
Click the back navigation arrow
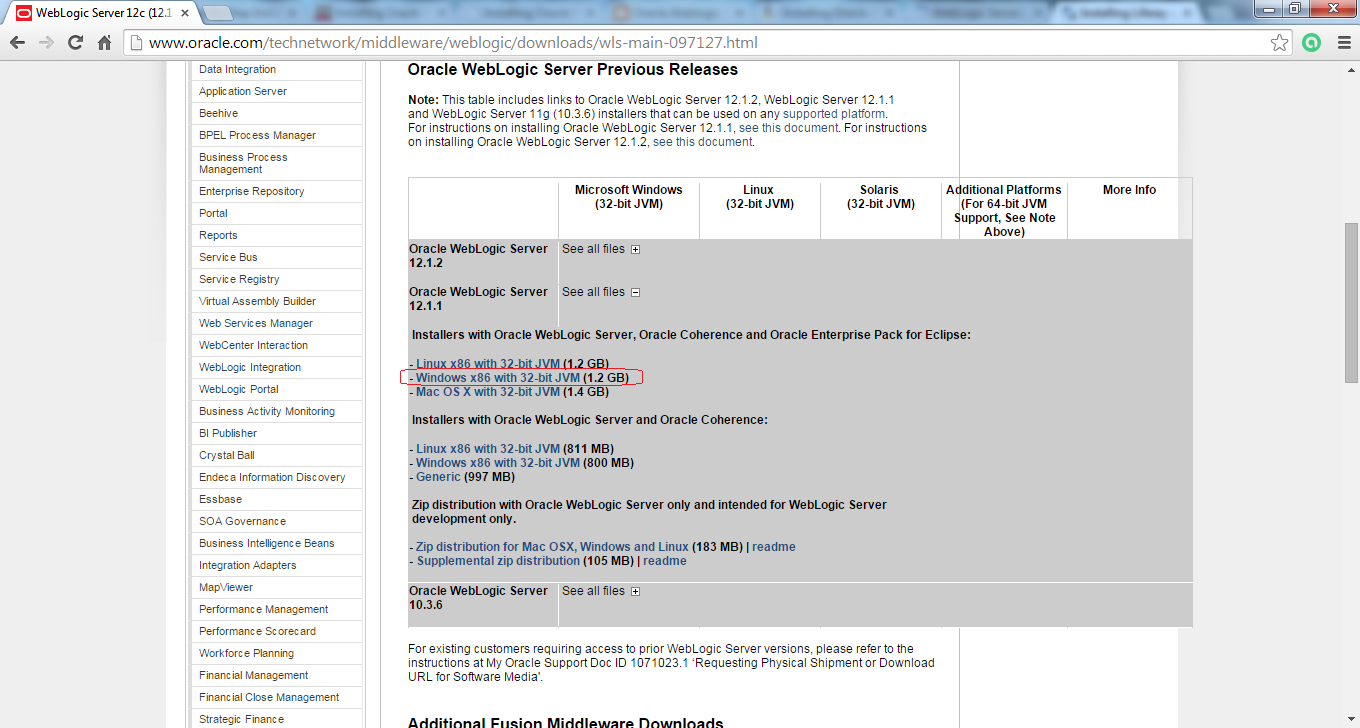coord(18,42)
